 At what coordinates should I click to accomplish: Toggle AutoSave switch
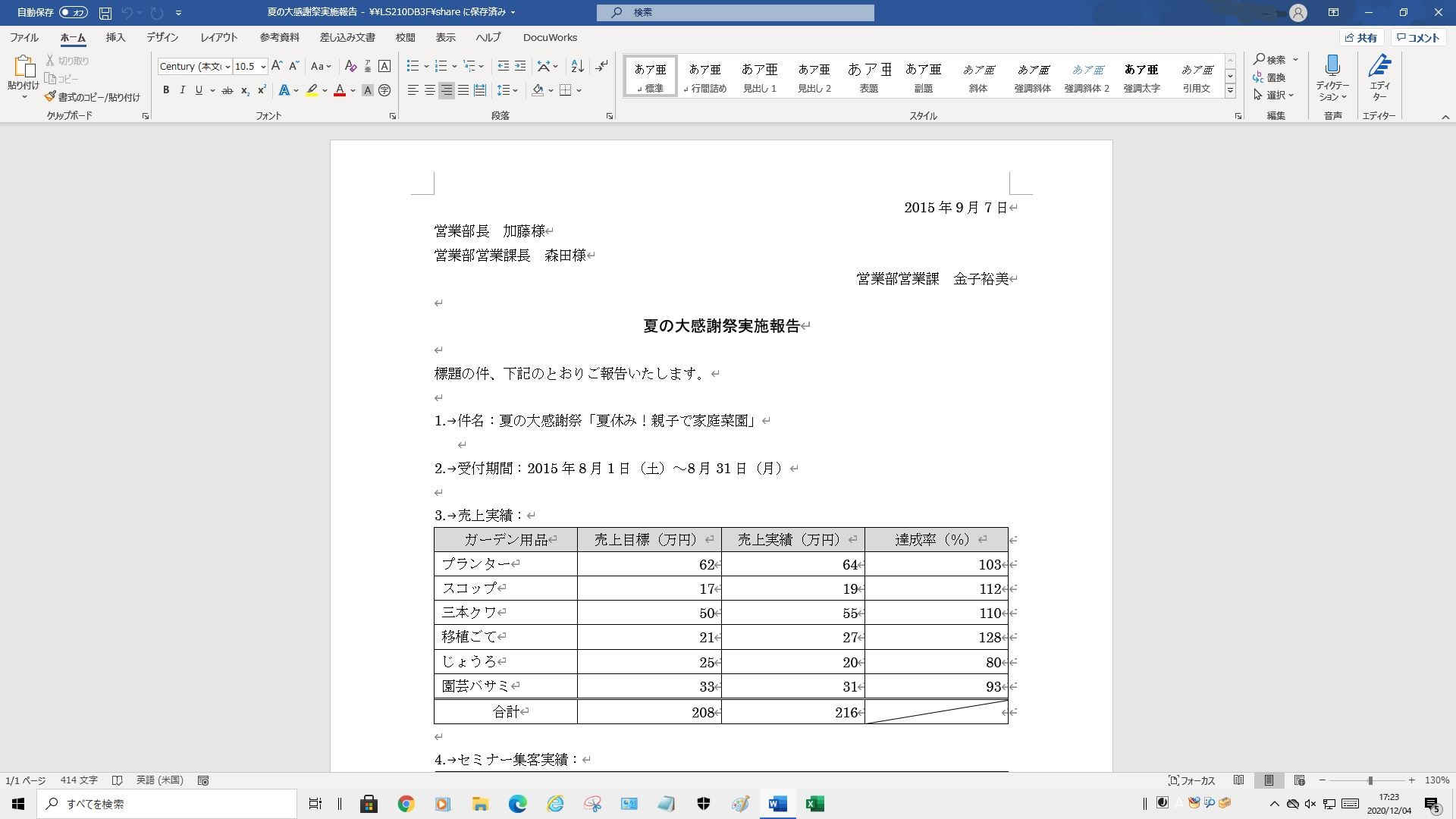point(74,13)
